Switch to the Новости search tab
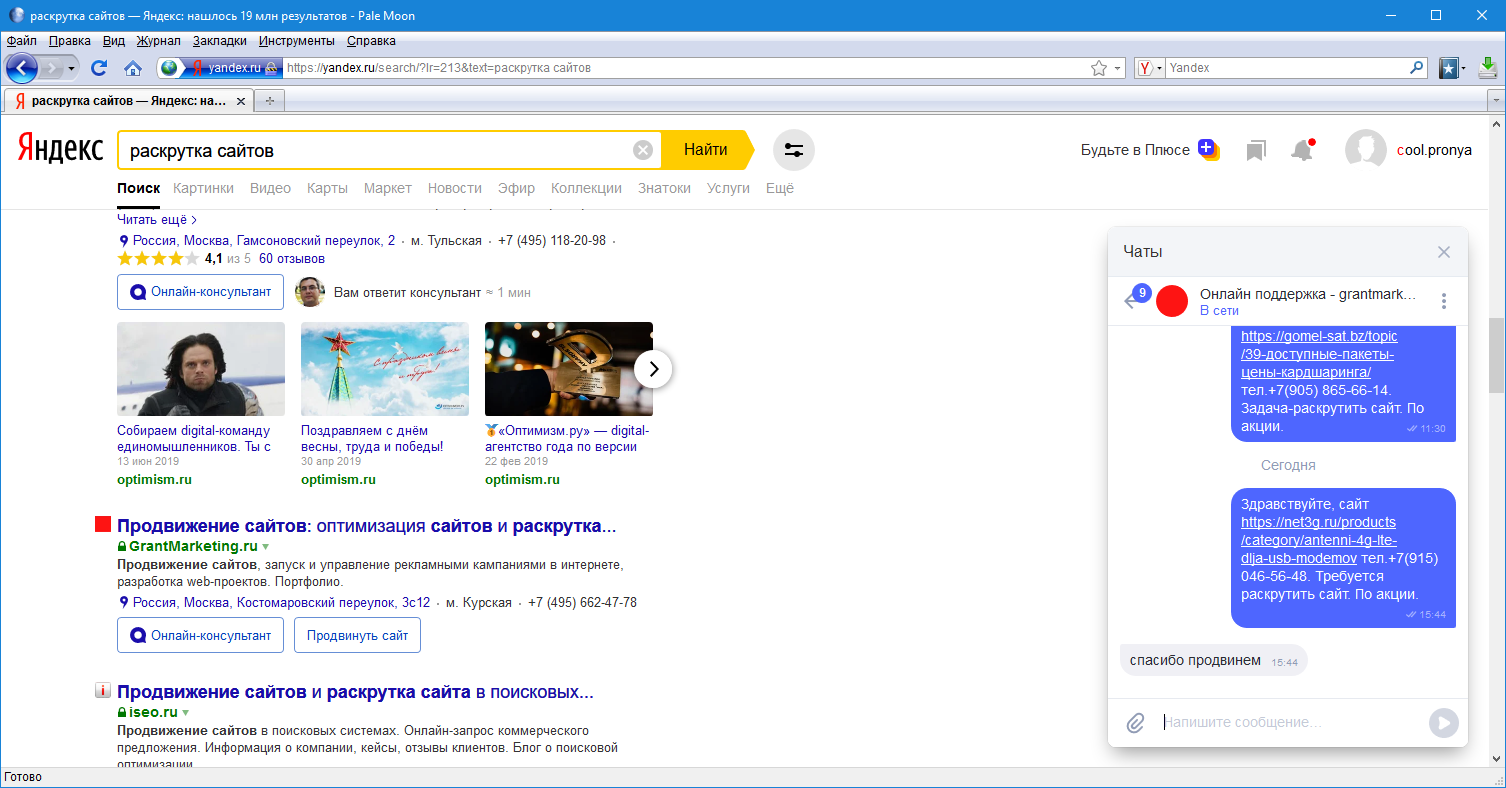Screen dimensions: 1506x788 tap(455, 188)
